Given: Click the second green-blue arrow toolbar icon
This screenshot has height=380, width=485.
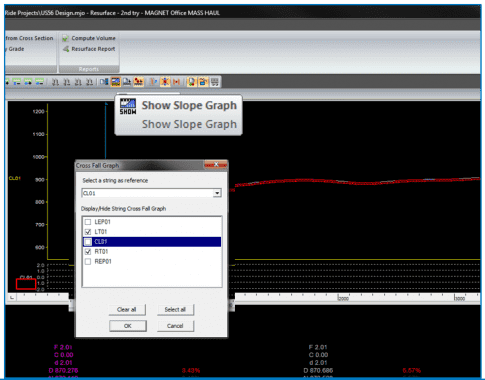Looking at the screenshot, I should (x=17, y=82).
